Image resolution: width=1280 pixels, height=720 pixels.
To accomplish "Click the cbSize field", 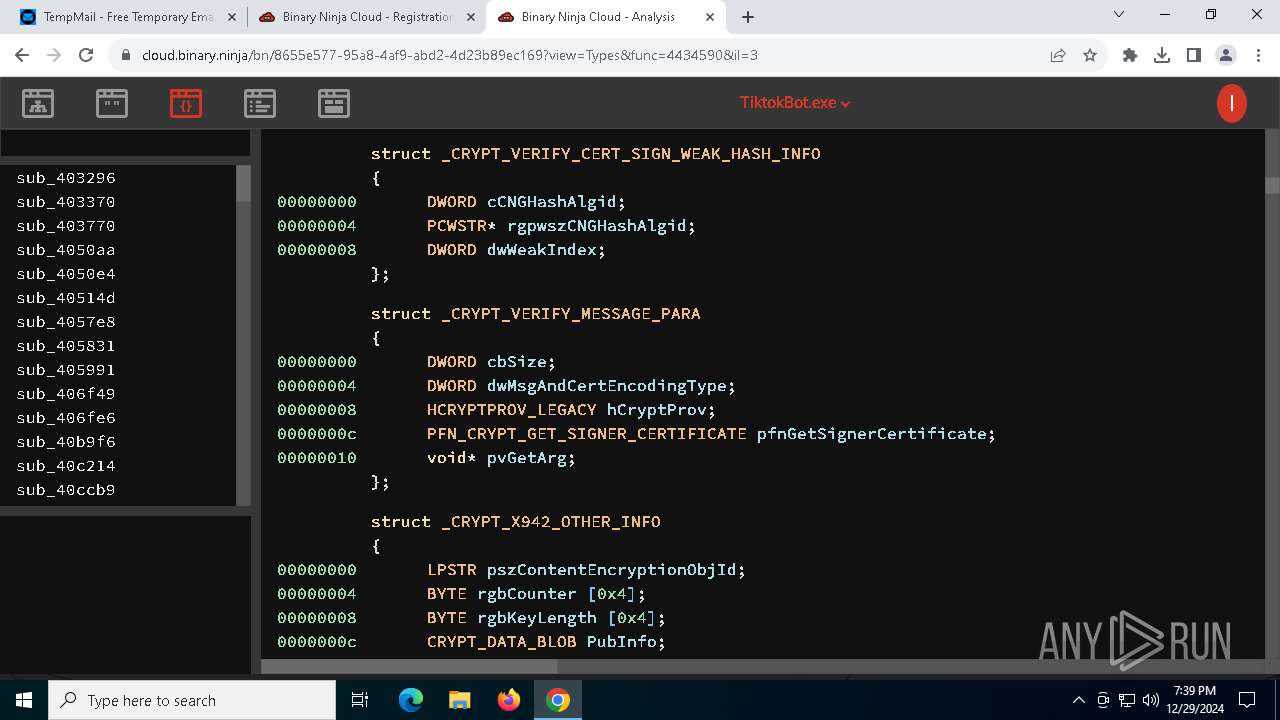I will click(x=519, y=362).
